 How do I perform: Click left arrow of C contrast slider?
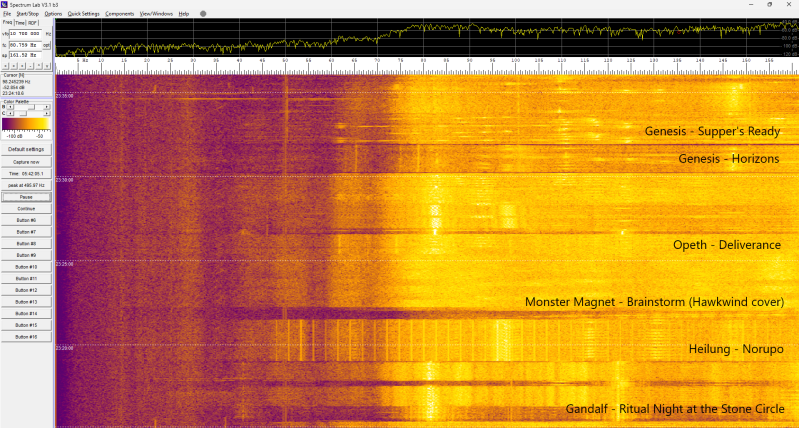click(x=10, y=114)
